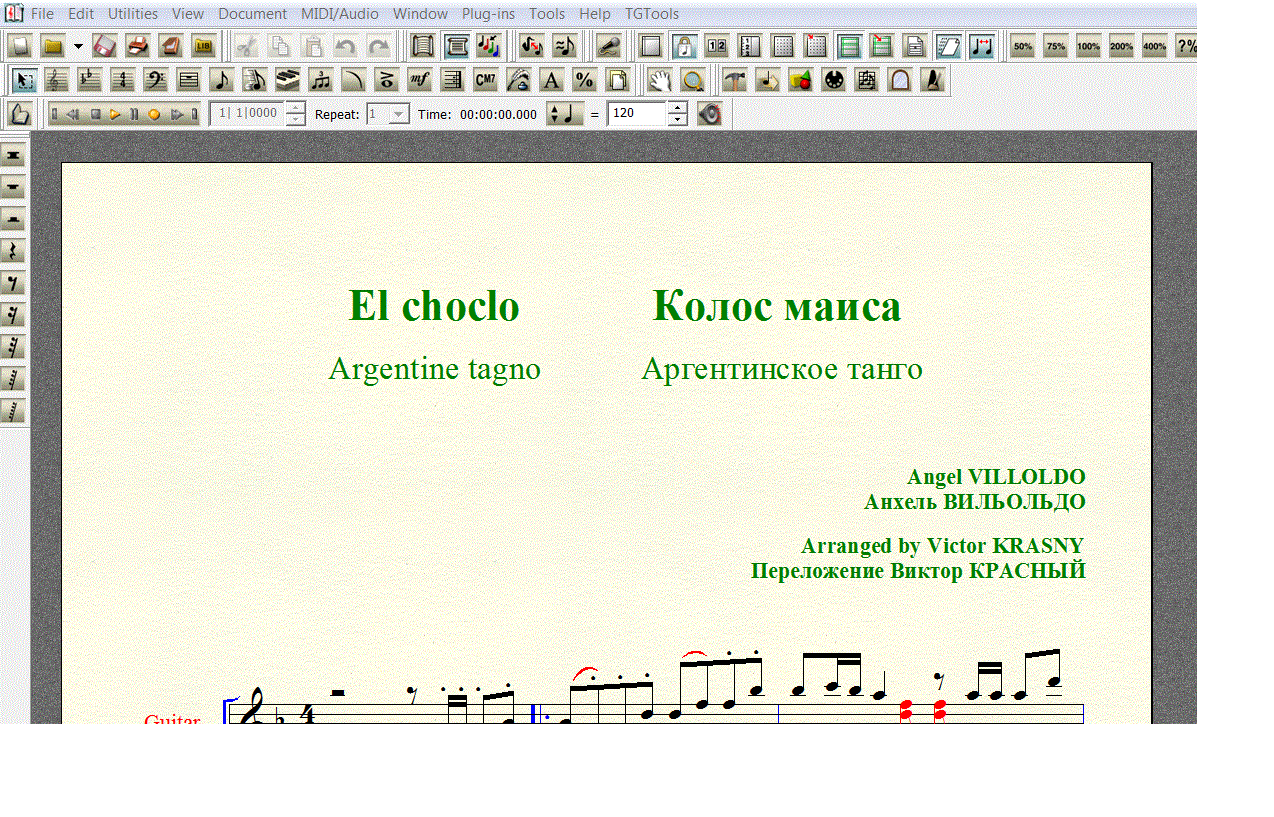Open the TGTools menu

(x=652, y=14)
